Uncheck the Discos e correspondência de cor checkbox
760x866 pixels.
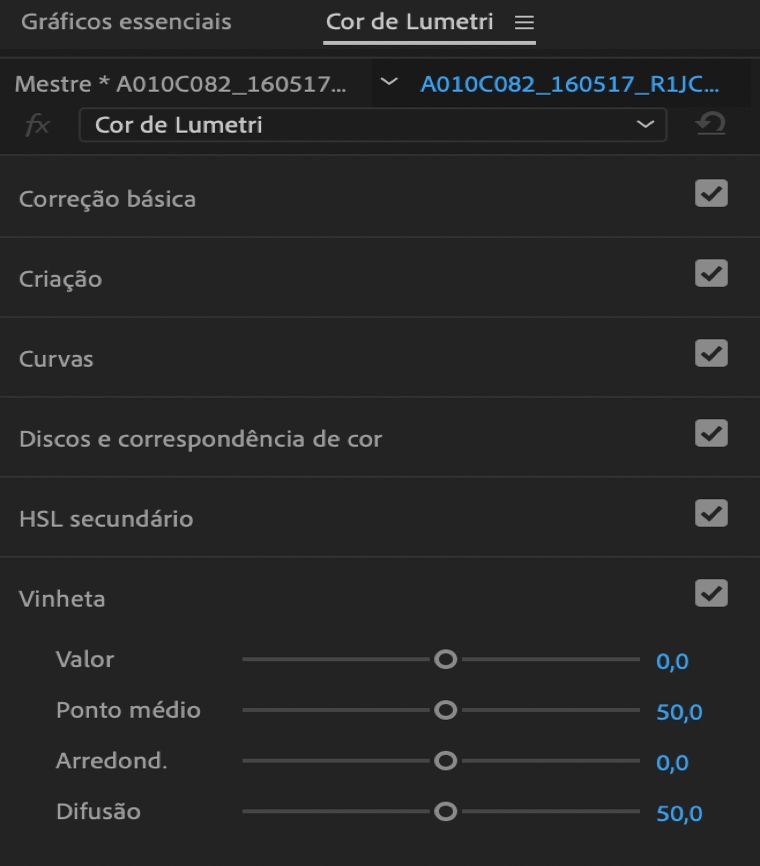[x=711, y=434]
